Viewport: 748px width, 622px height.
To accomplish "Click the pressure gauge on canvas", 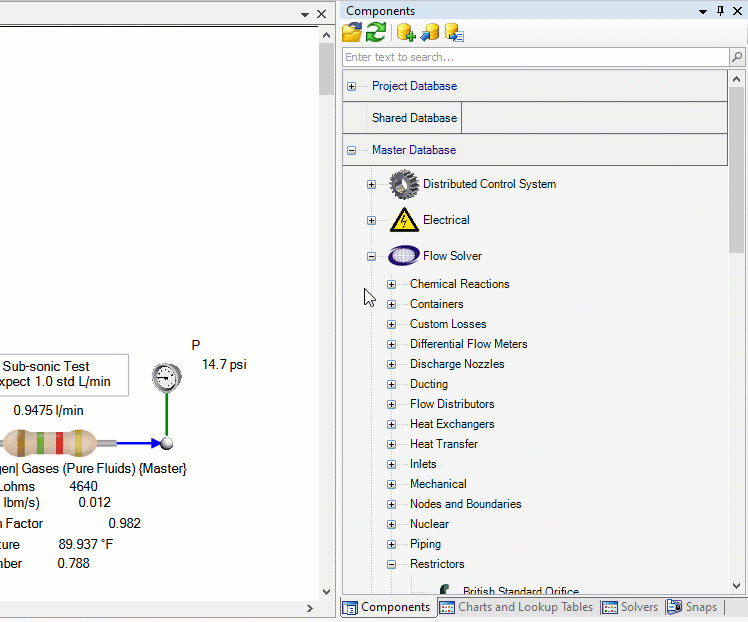I will click(166, 377).
